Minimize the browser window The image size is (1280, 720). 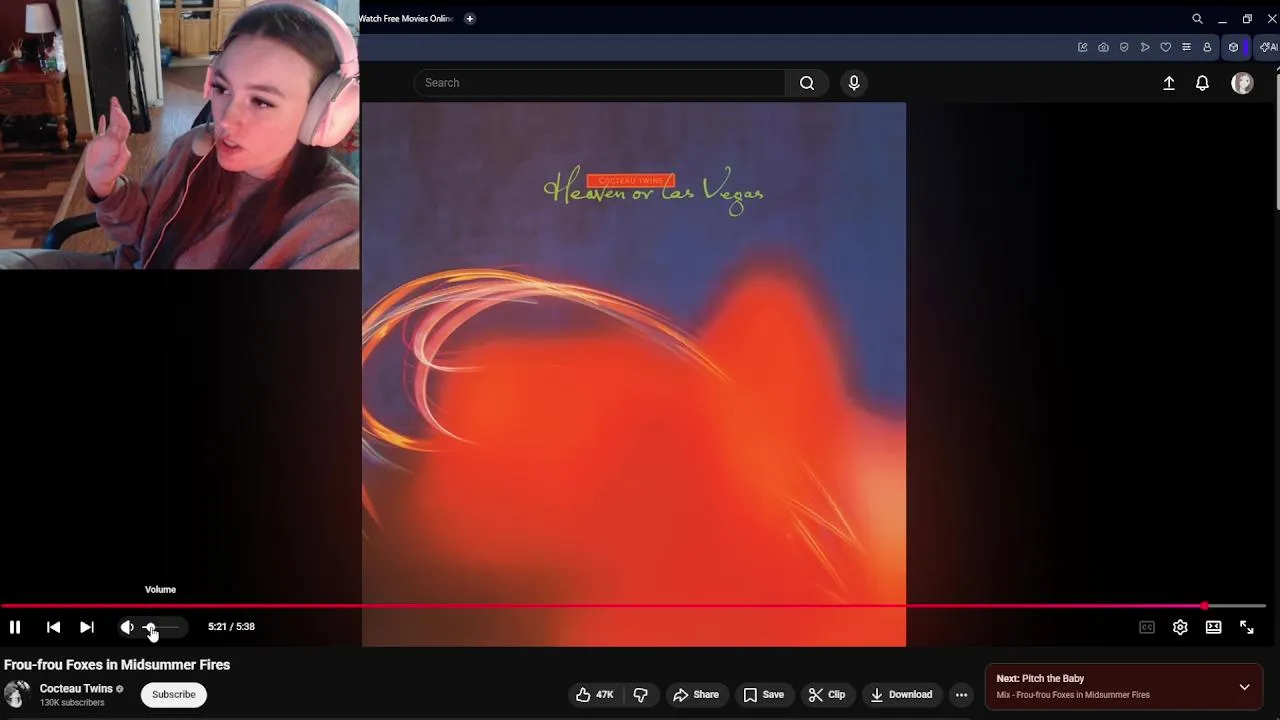tap(1222, 19)
